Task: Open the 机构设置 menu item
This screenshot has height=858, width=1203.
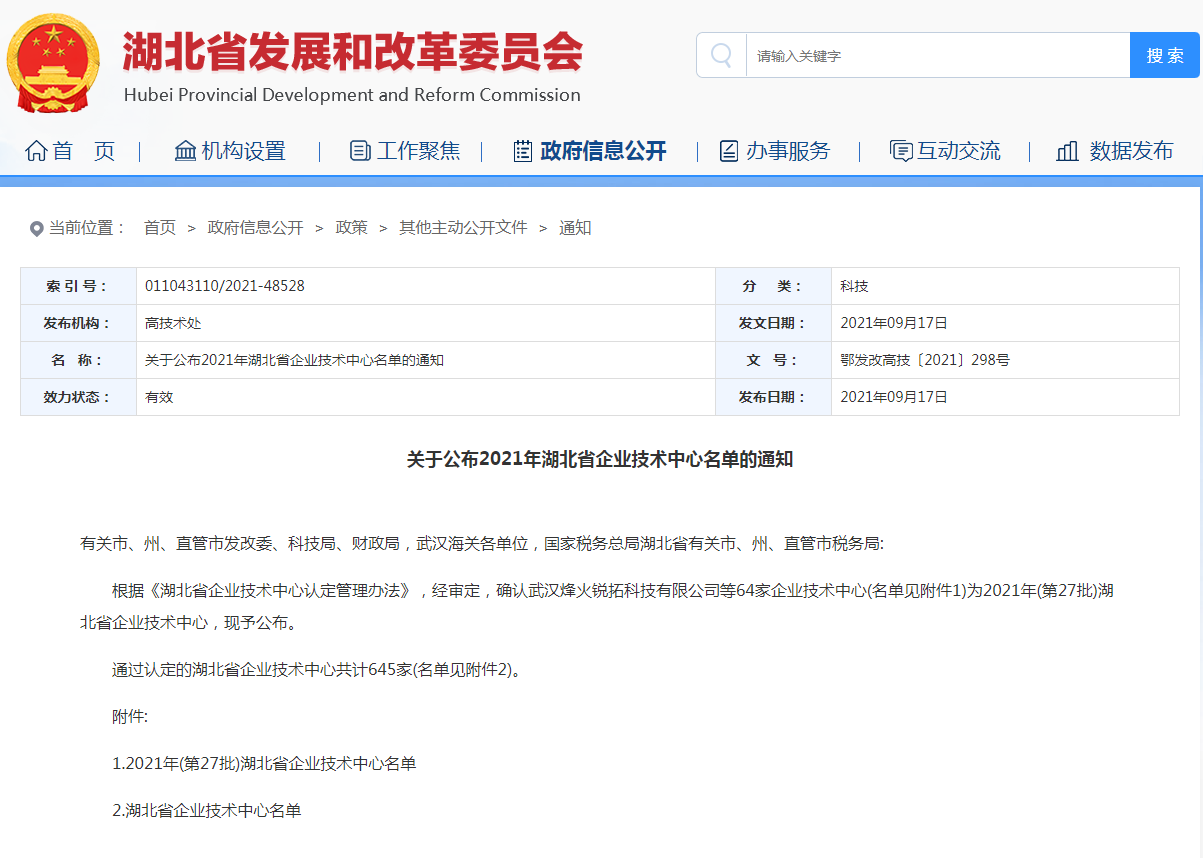Action: (x=243, y=151)
